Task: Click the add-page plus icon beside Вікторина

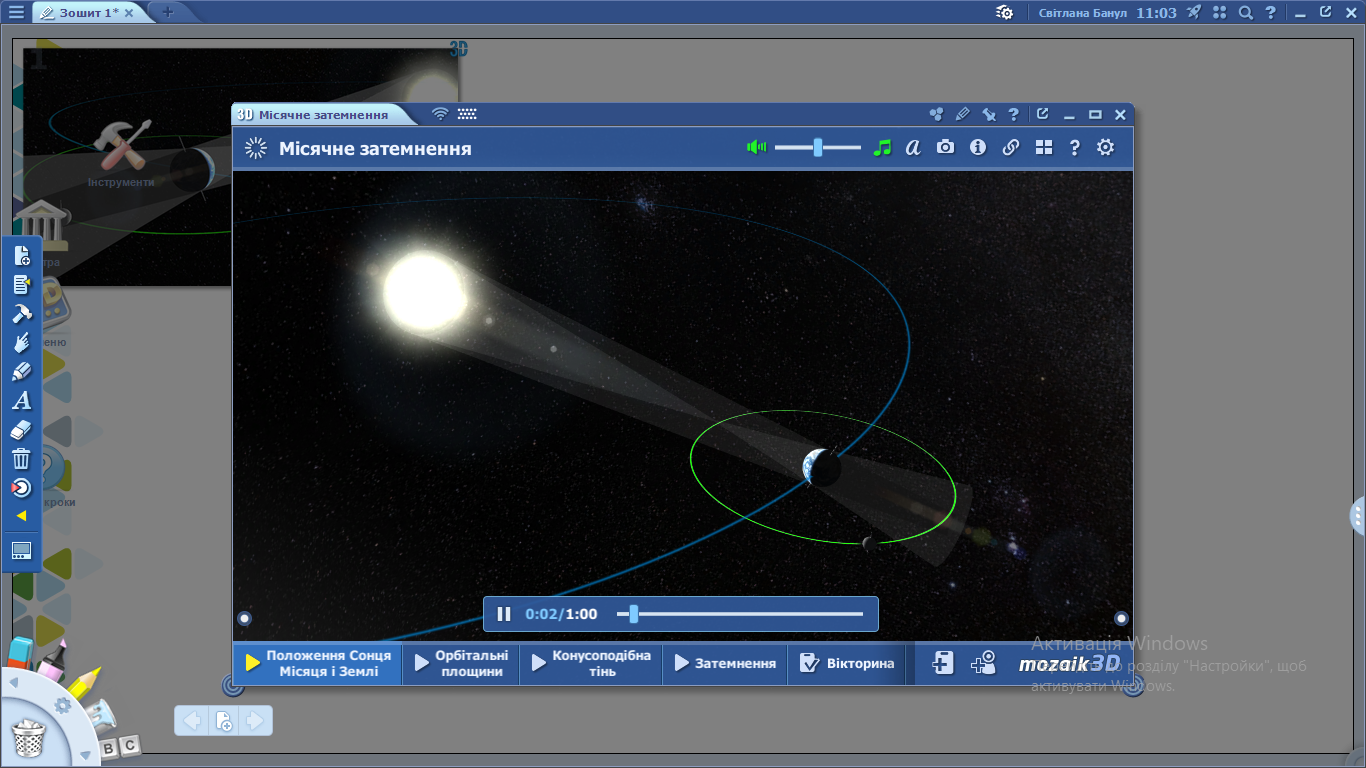Action: pos(943,663)
